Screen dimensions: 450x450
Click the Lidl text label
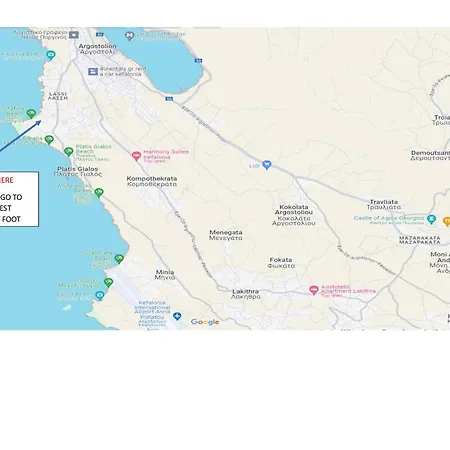255,165
